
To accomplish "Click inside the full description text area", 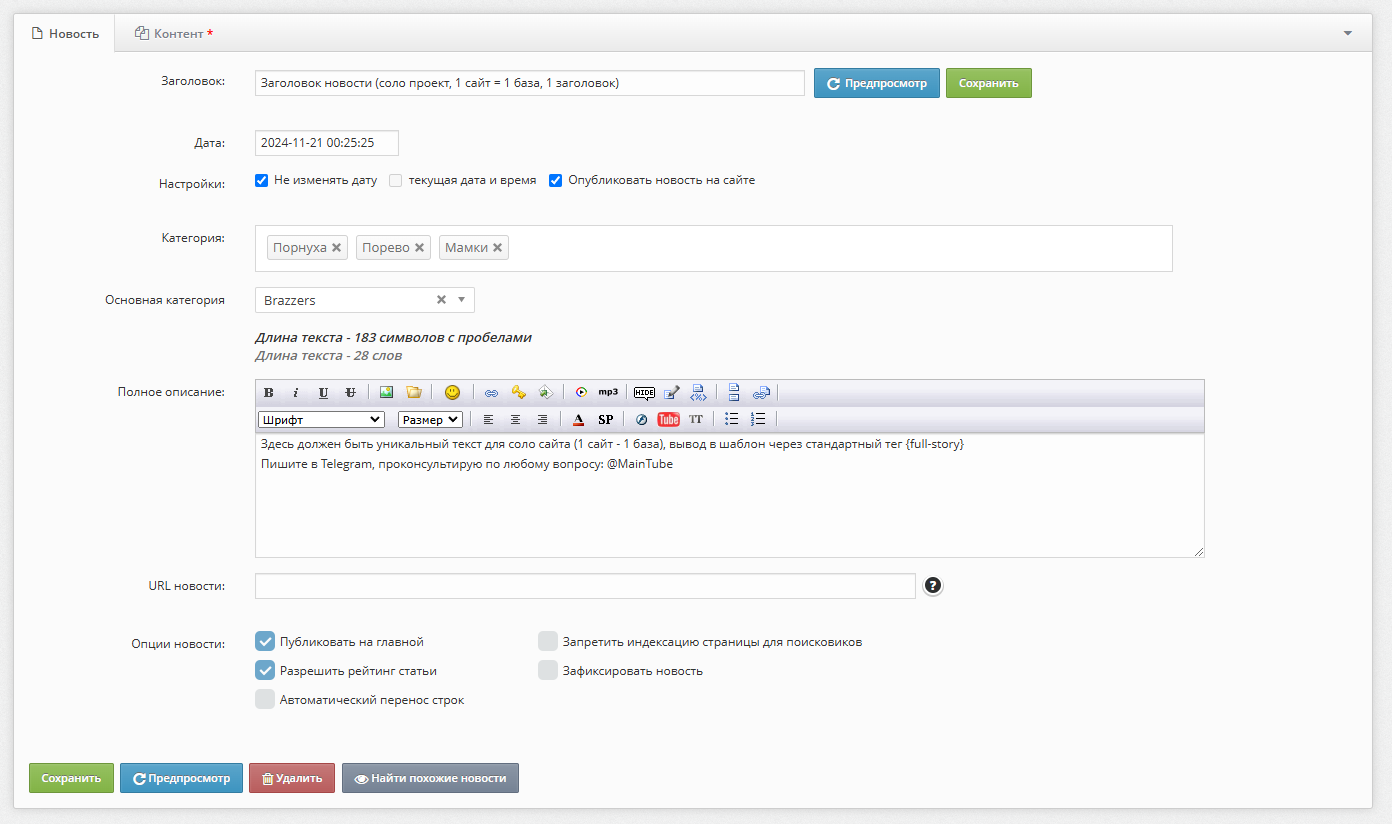I will pyautogui.click(x=730, y=495).
